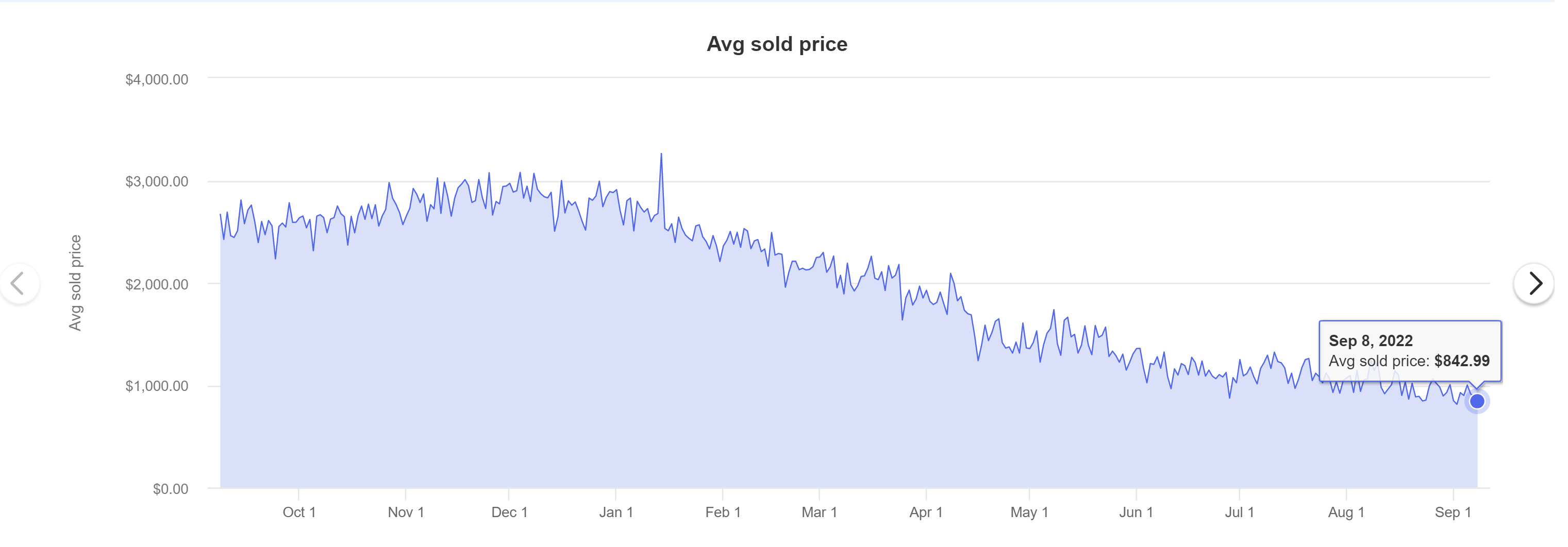Click the Jan 1 axis label

tap(616, 512)
